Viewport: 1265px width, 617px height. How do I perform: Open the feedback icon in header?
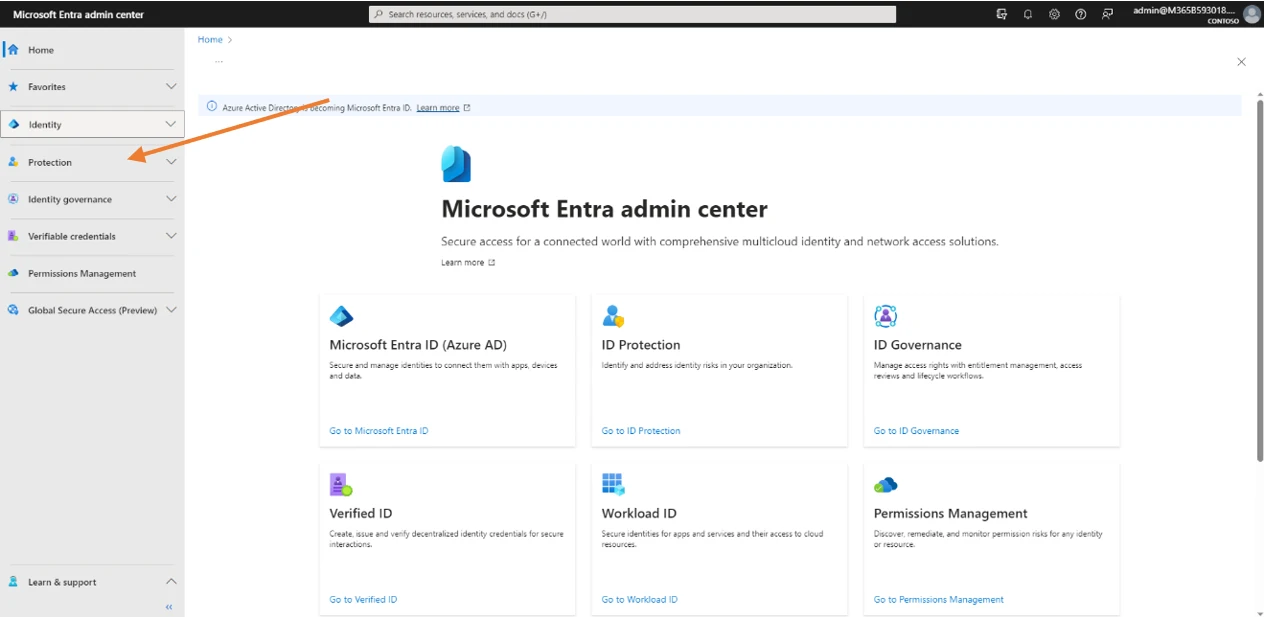[x=1107, y=14]
